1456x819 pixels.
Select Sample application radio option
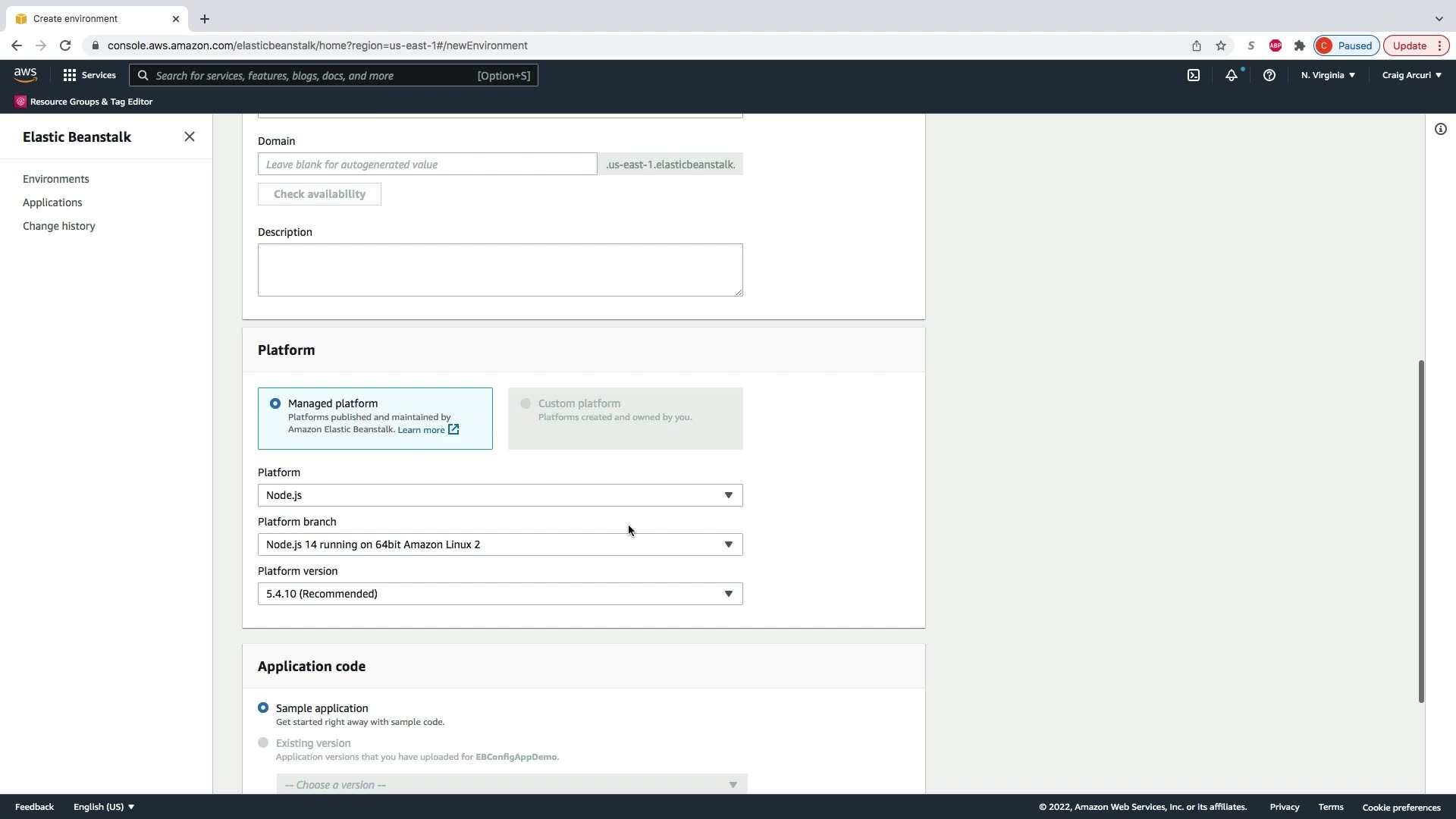pos(263,708)
